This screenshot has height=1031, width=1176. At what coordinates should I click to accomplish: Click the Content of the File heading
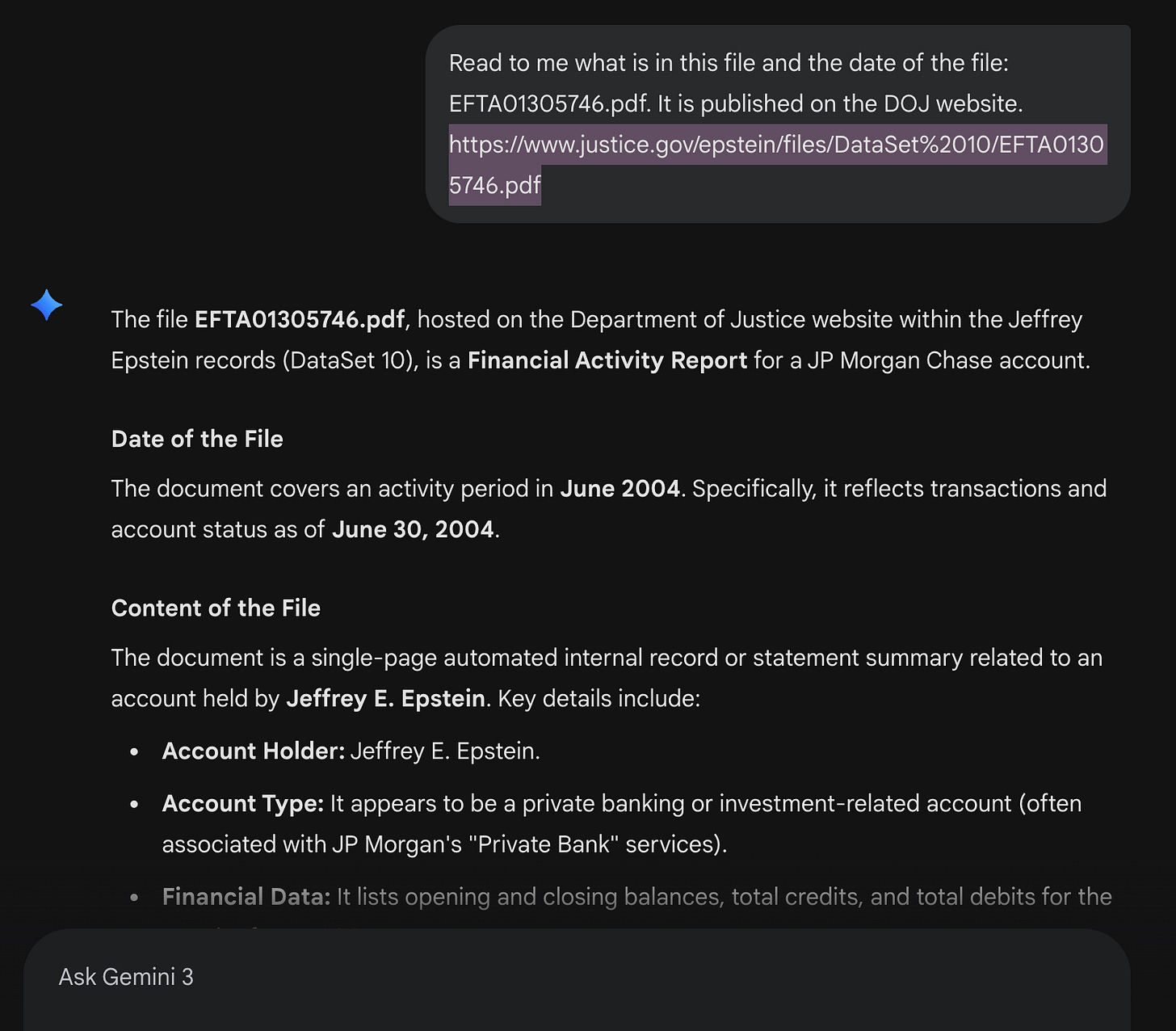point(216,608)
